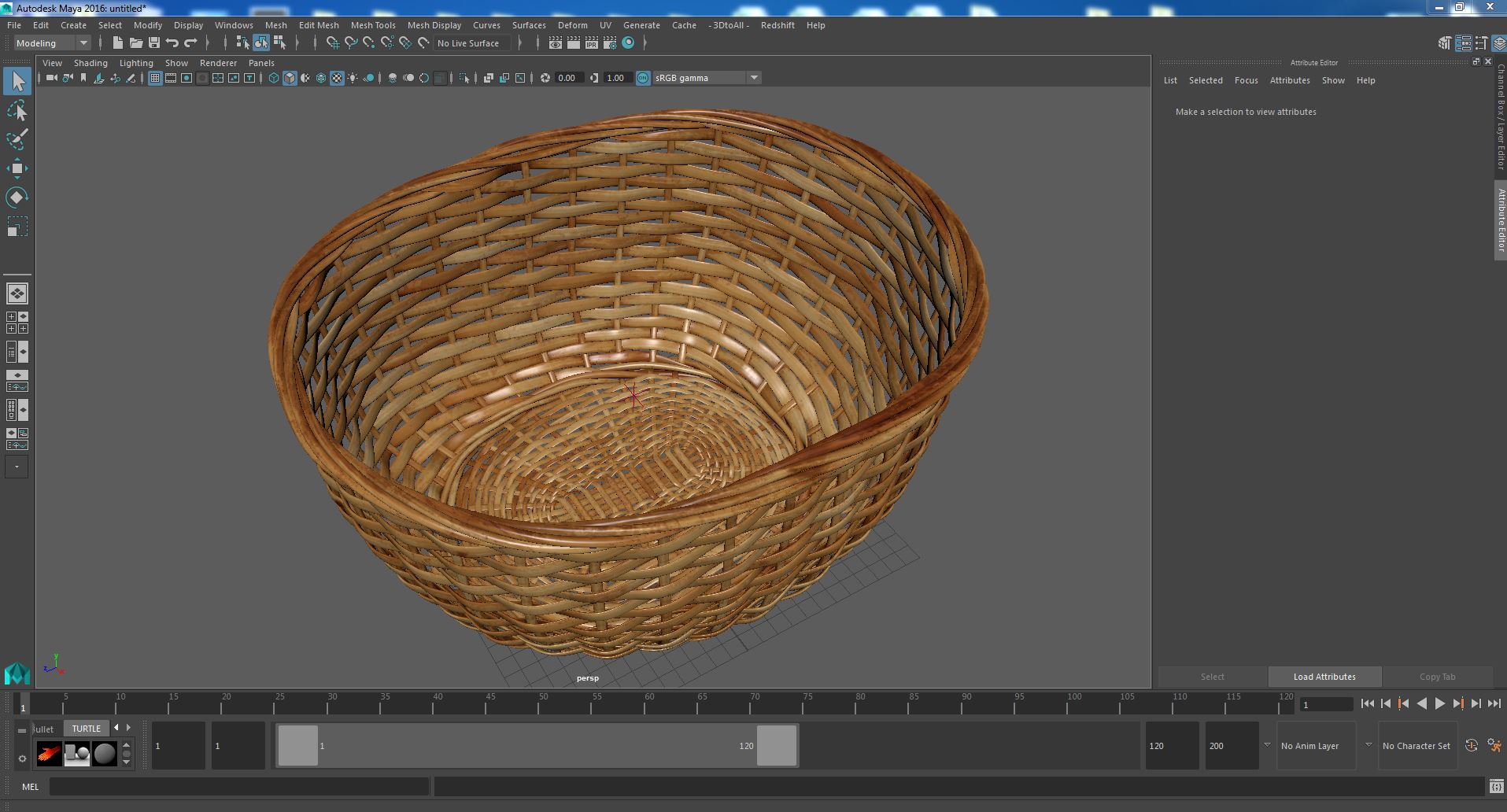The width and height of the screenshot is (1507, 812).
Task: Activate the Scale tool
Action: pyautogui.click(x=17, y=227)
